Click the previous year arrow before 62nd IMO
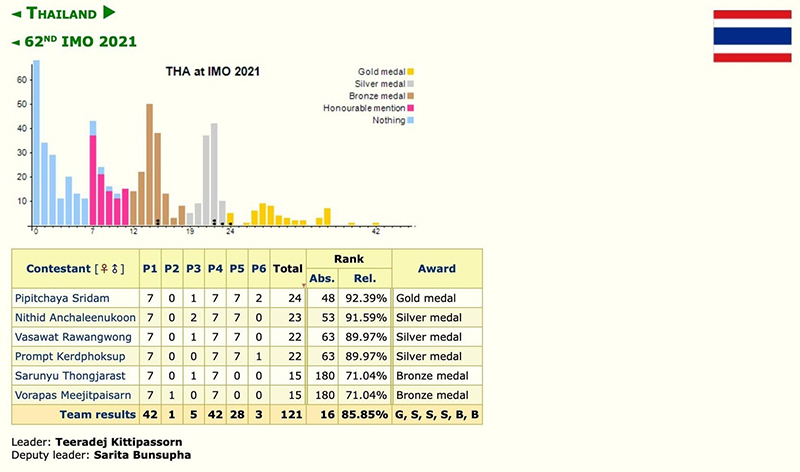800x472 pixels. click(15, 42)
